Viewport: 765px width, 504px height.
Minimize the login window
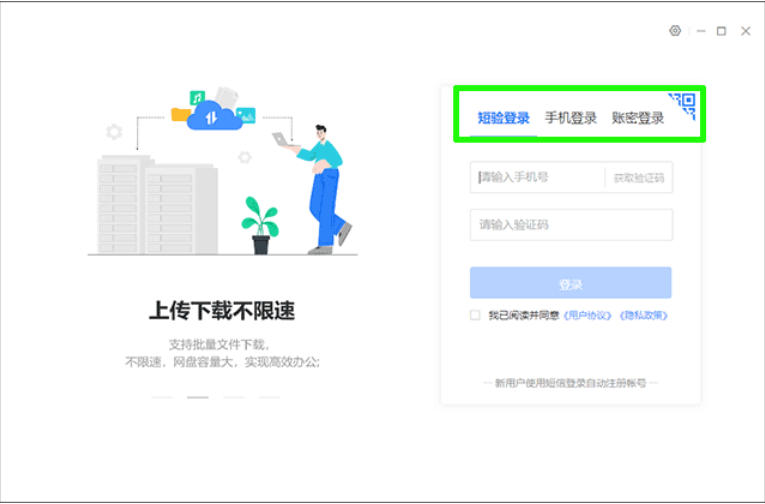click(701, 31)
